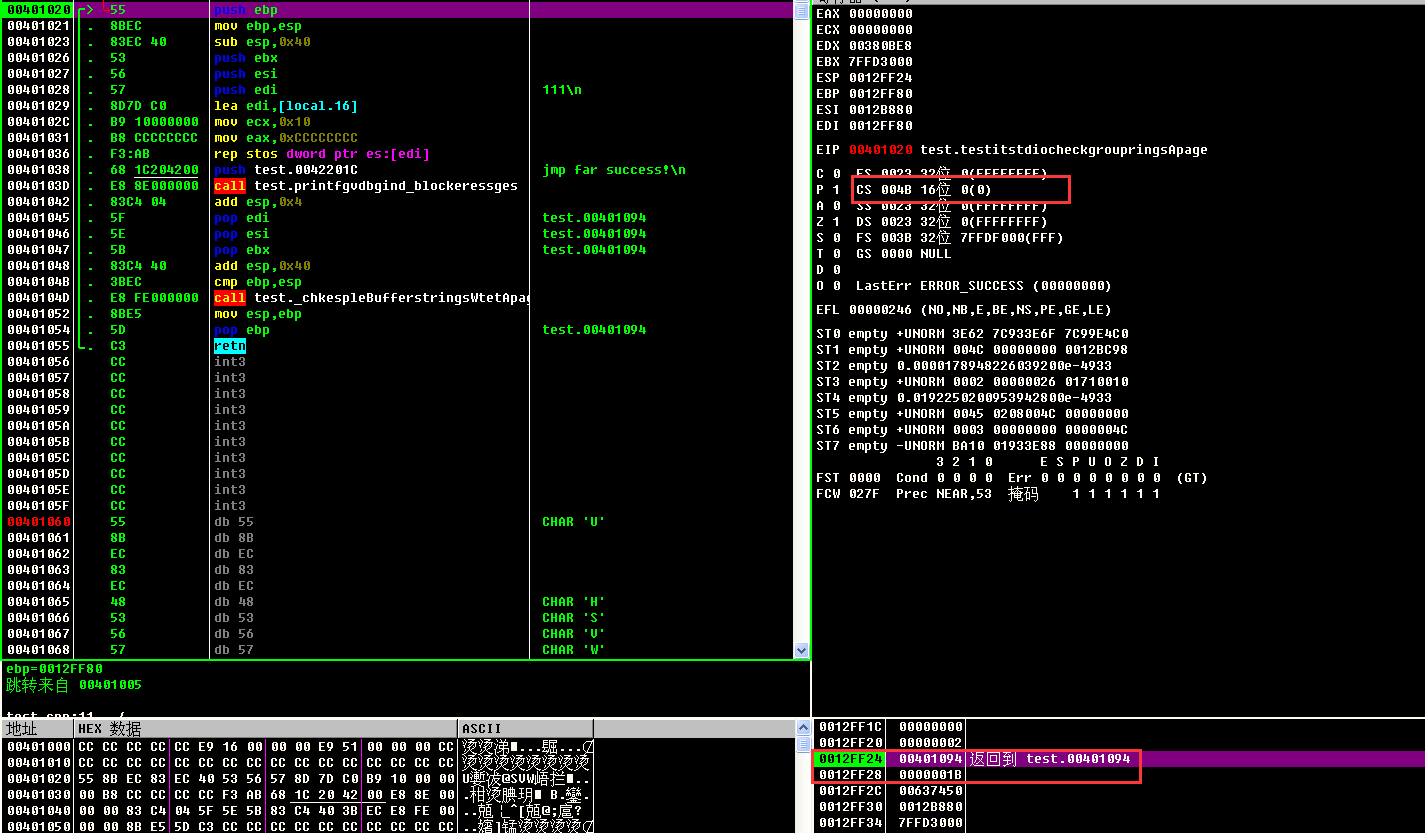Image resolution: width=1425 pixels, height=833 pixels.
Task: Click "跳转来自 00401005" in info pane
Action: (x=74, y=685)
